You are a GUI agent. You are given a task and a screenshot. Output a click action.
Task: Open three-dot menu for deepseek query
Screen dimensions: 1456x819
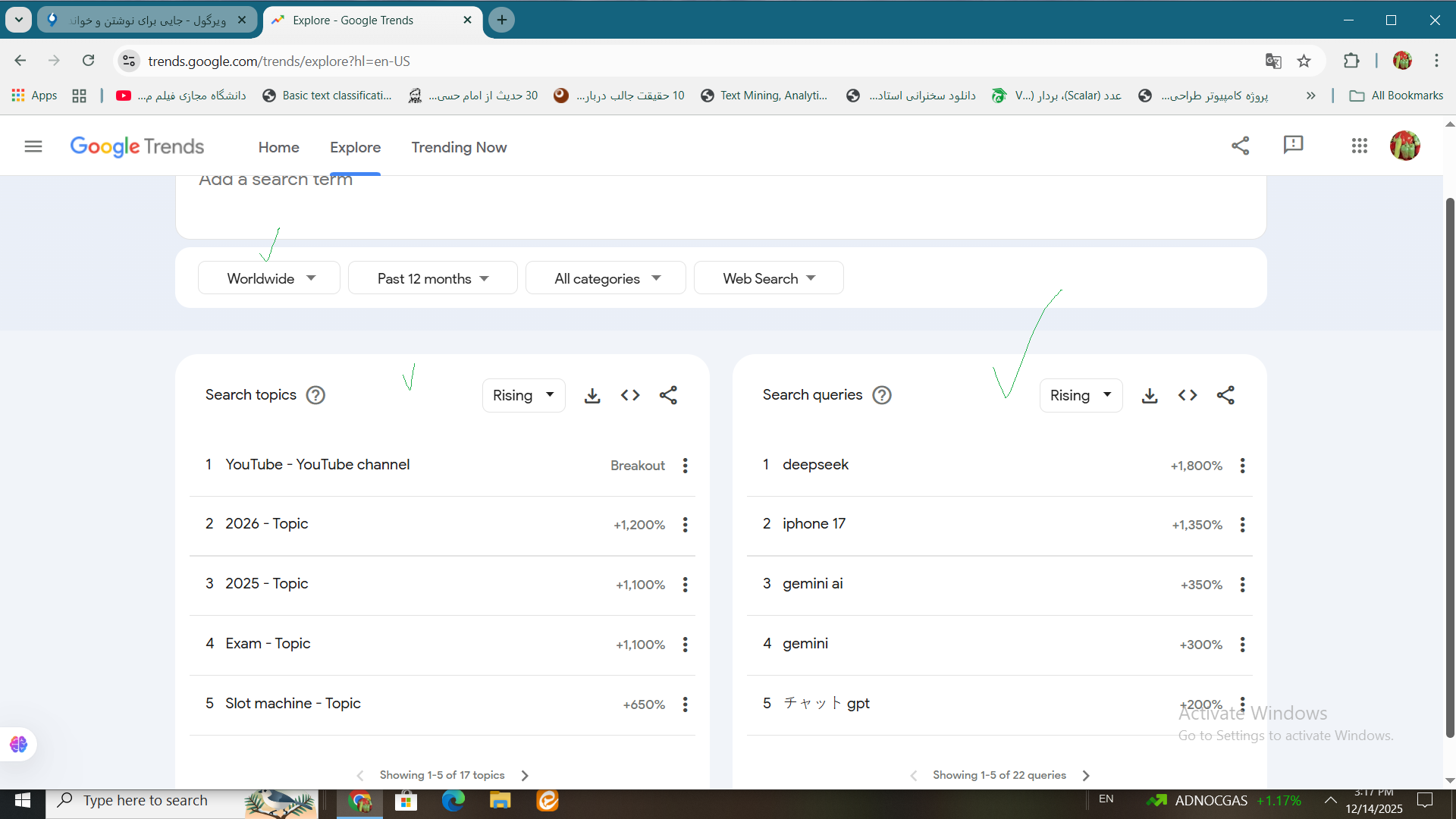[x=1242, y=466]
